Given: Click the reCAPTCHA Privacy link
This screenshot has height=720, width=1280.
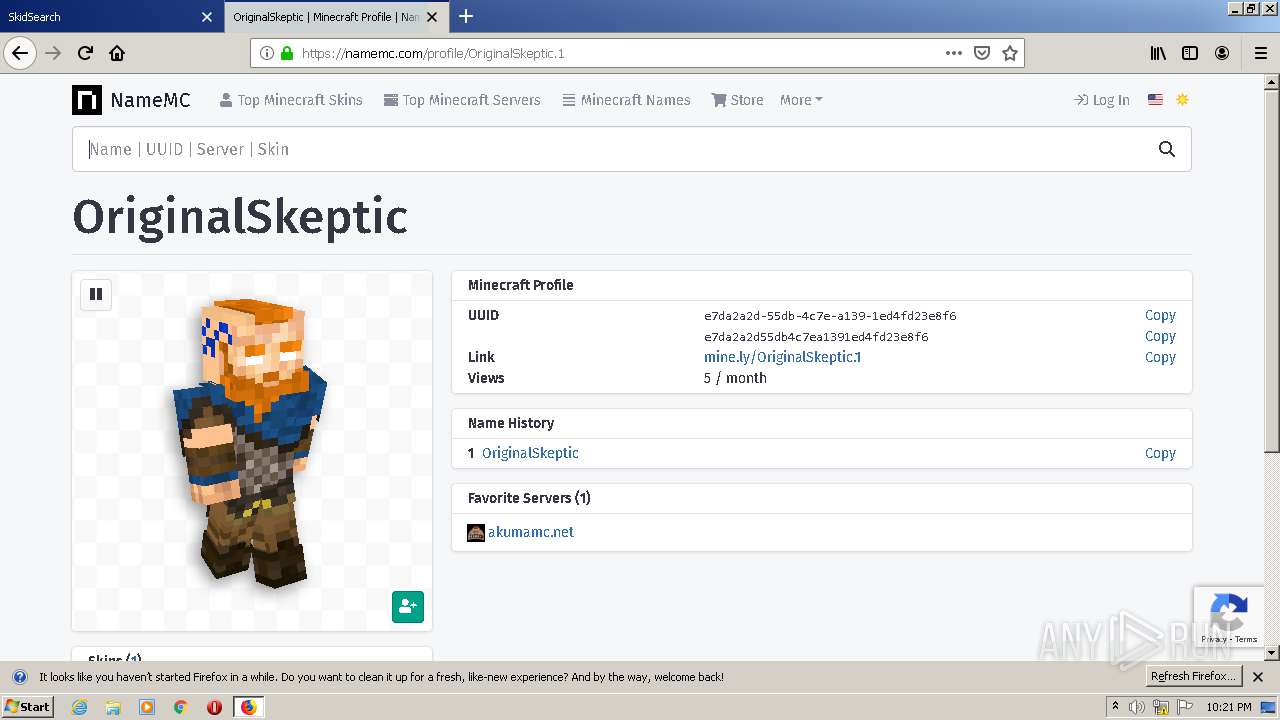Looking at the screenshot, I should (1213, 639).
